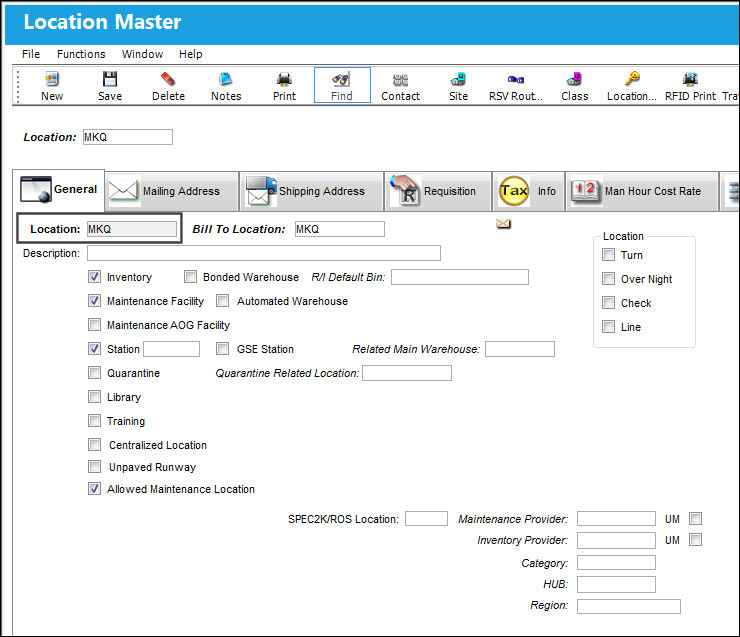Toggle the Maintenance Provider UM checkbox
This screenshot has width=740, height=637.
(x=695, y=519)
